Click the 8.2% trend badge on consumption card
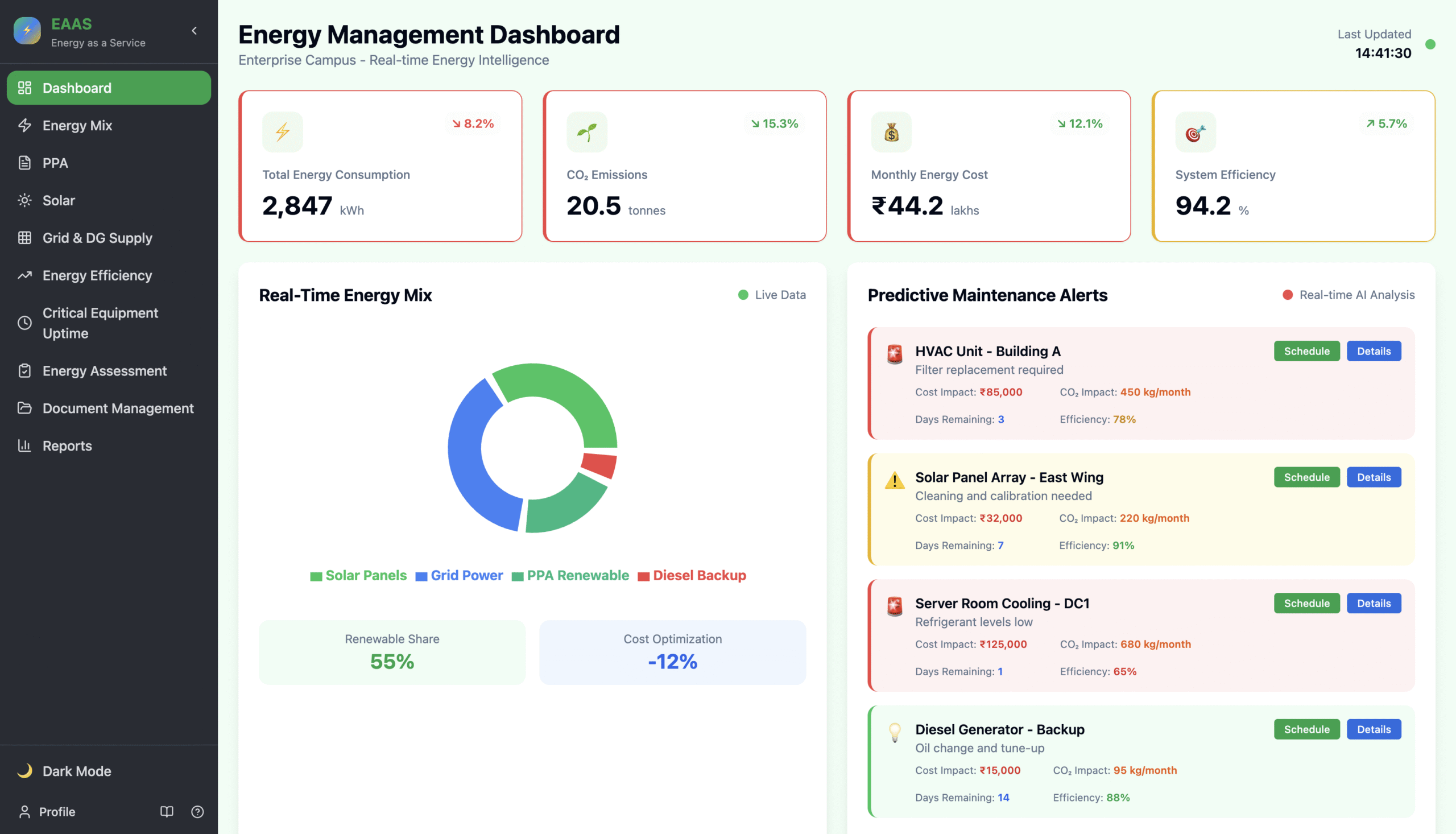The image size is (1456, 834). pyautogui.click(x=473, y=123)
